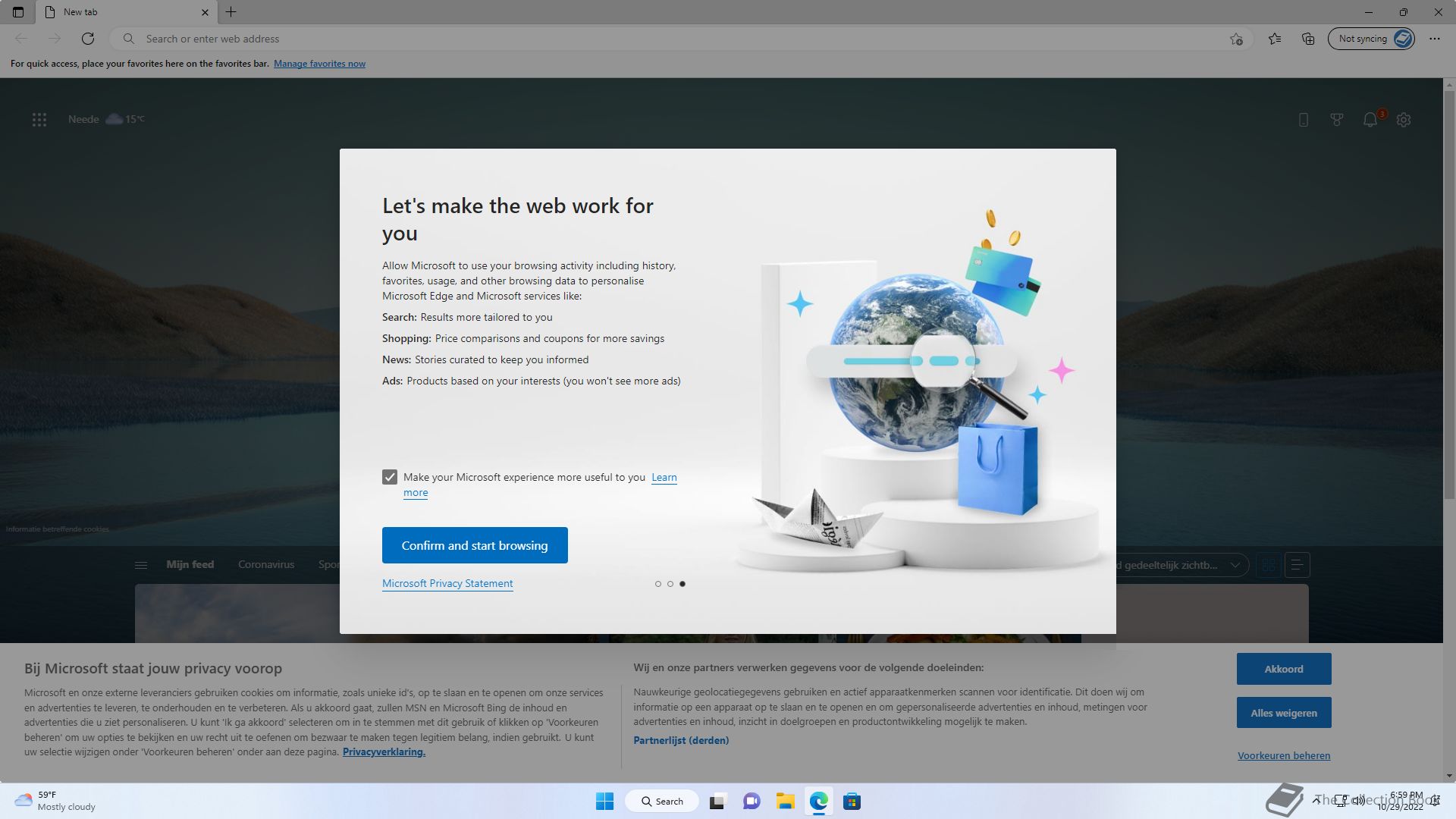
Task: Switch feed to list view icon
Action: (x=1298, y=565)
